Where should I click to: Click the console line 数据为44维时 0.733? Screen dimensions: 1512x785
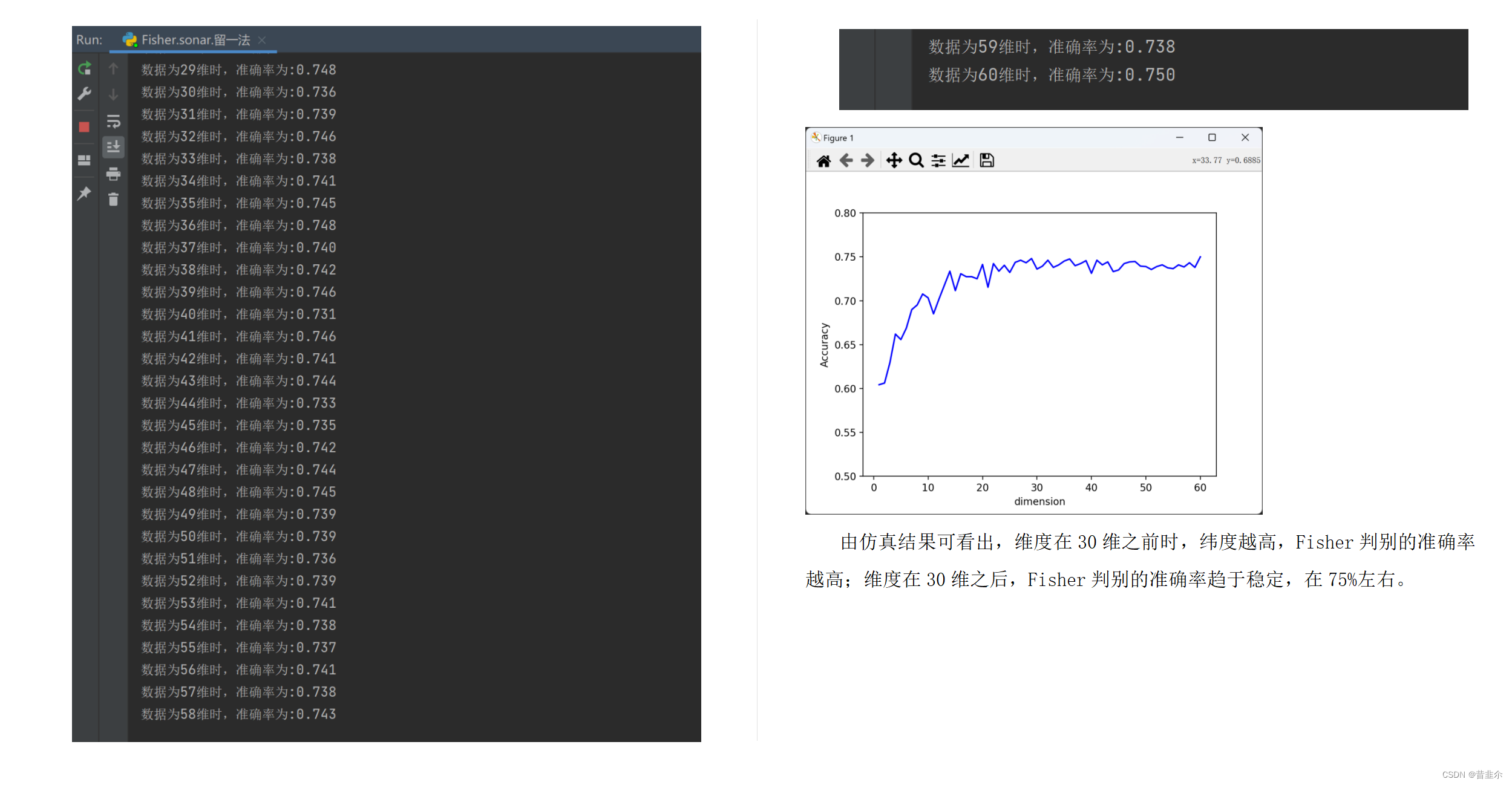coord(238,403)
